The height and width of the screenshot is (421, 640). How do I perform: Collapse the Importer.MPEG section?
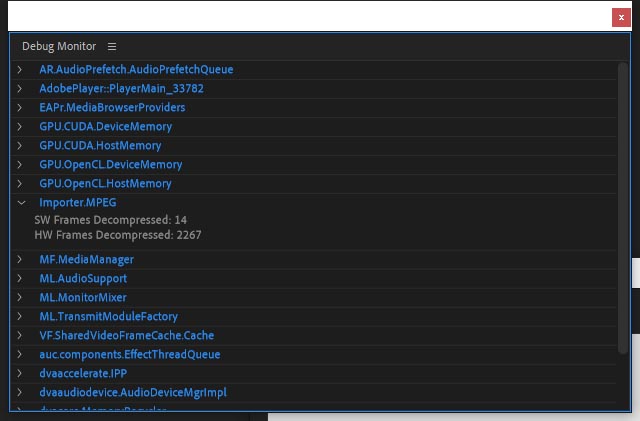tap(19, 203)
